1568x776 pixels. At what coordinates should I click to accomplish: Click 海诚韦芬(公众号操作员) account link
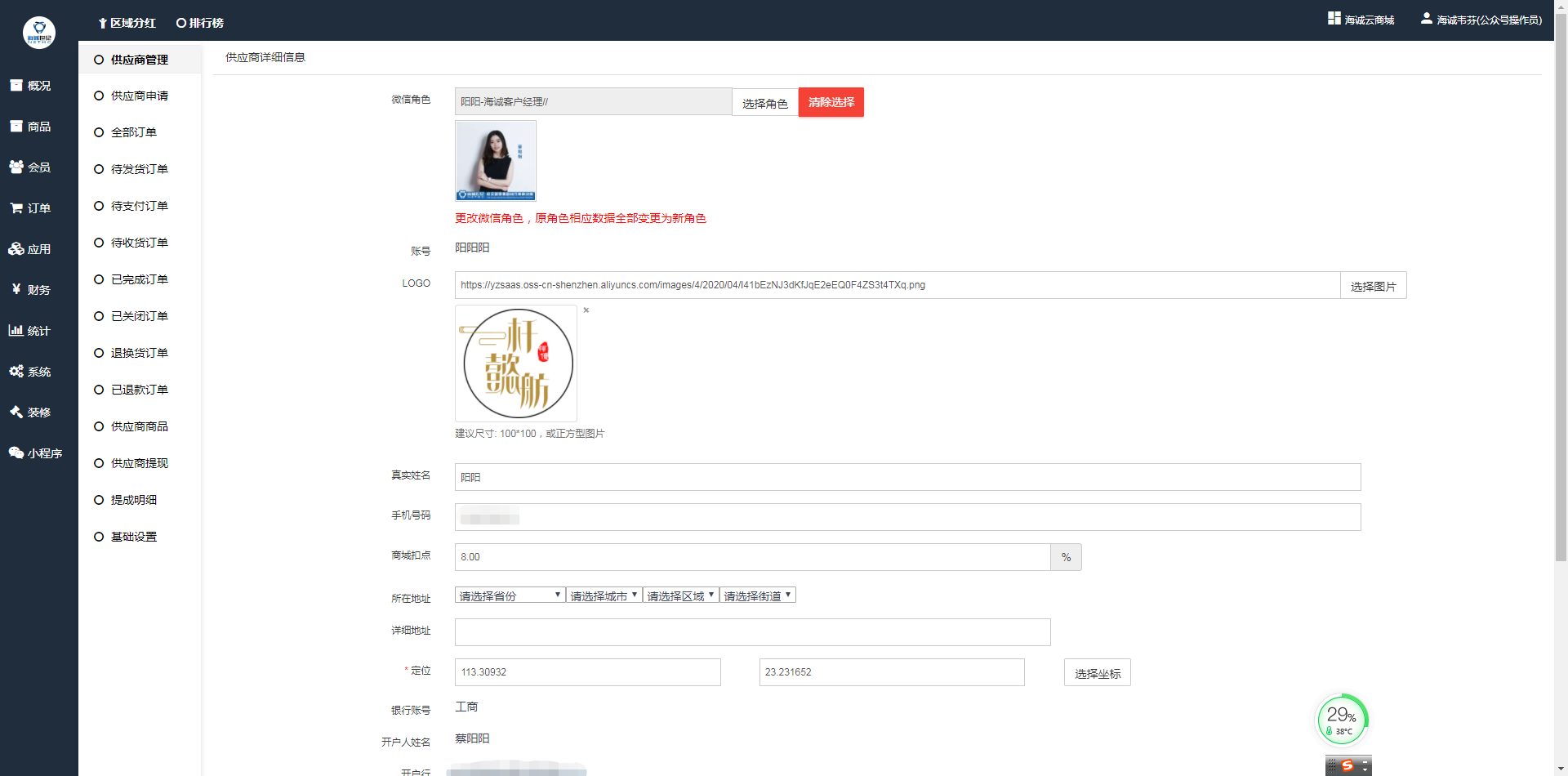[x=1490, y=20]
